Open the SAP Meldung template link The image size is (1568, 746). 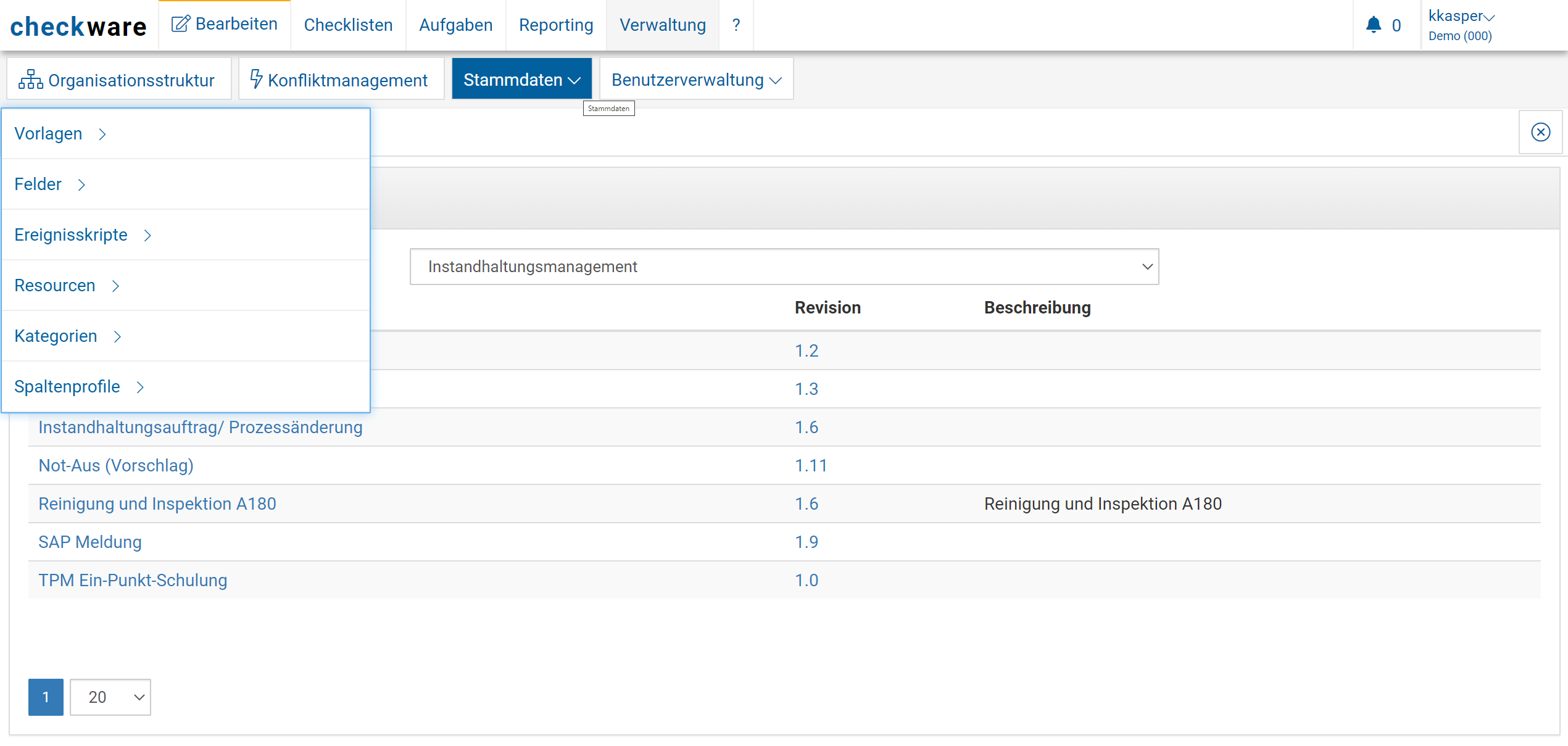coord(90,542)
